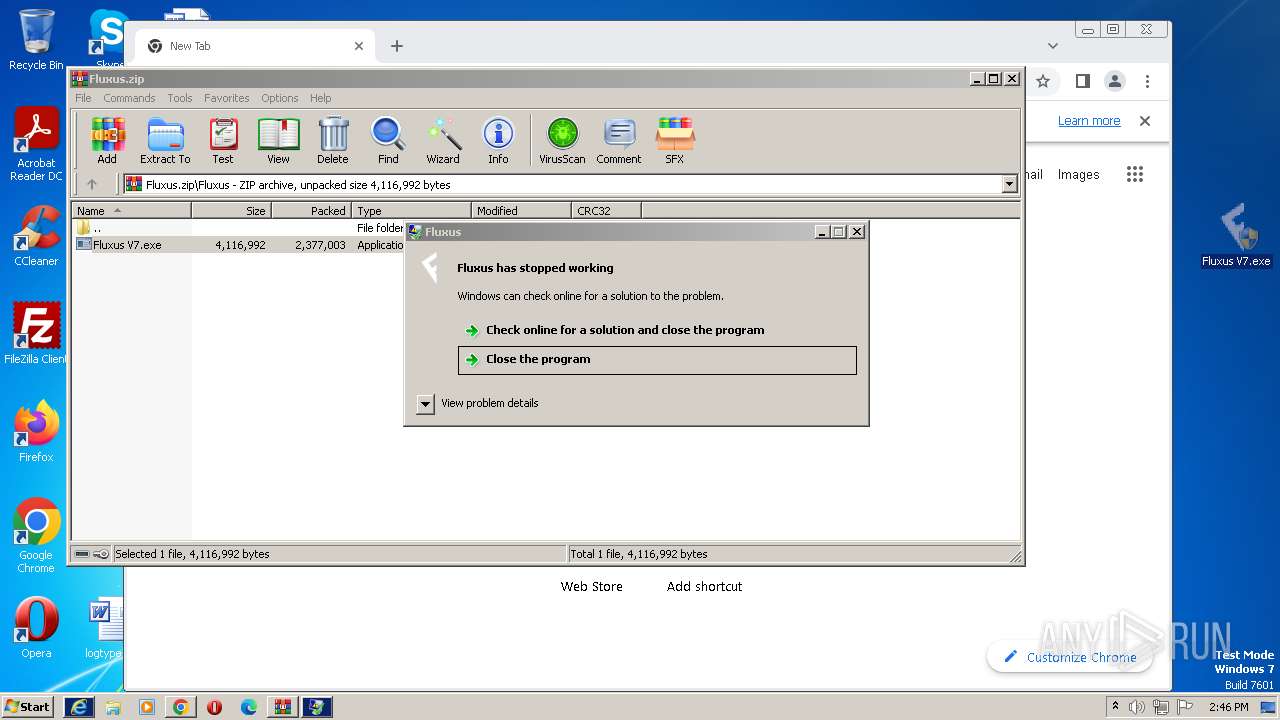Go up one folder level arrow
Screen dimensions: 1280x720
pos(92,184)
